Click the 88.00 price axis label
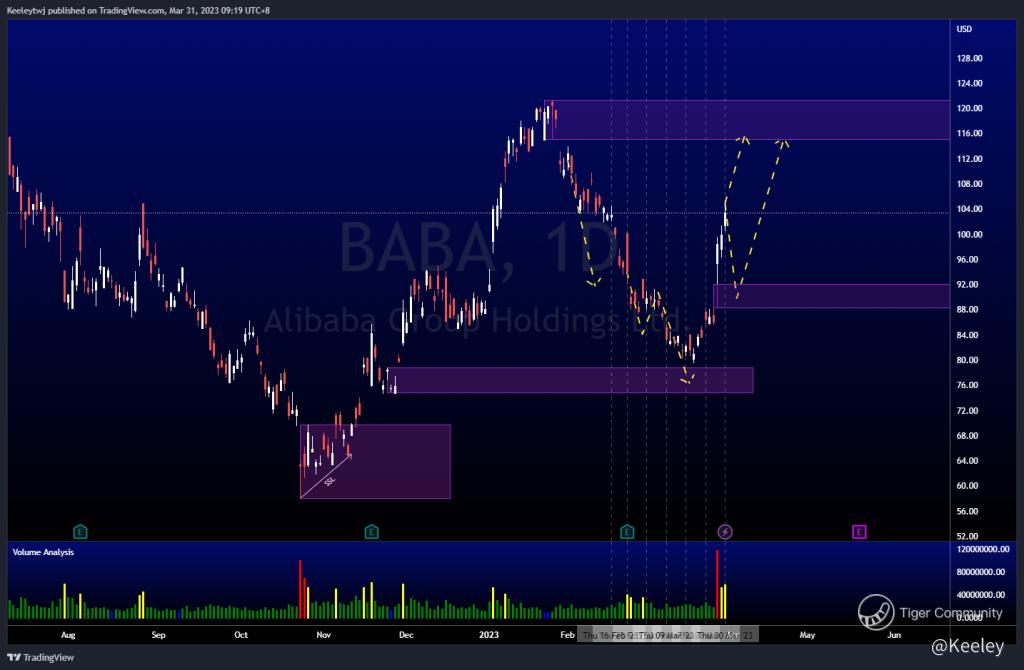The width and height of the screenshot is (1024, 670). pos(967,310)
